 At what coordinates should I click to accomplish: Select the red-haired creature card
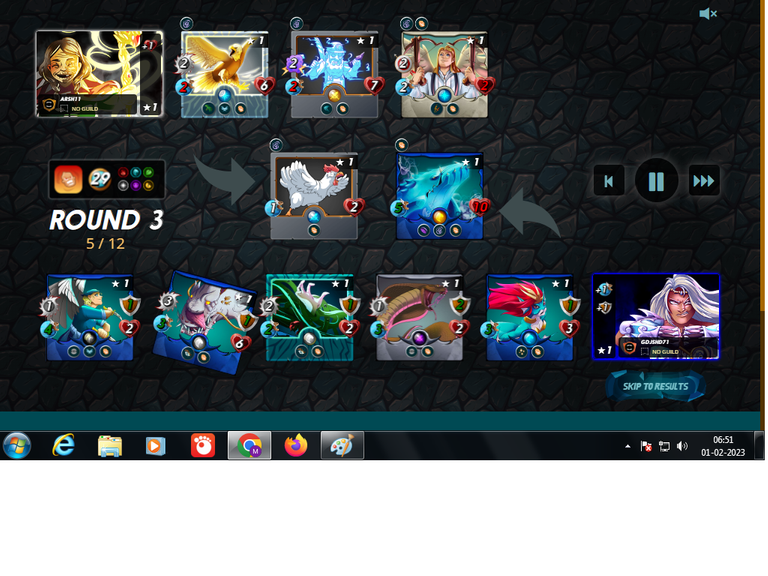[529, 317]
